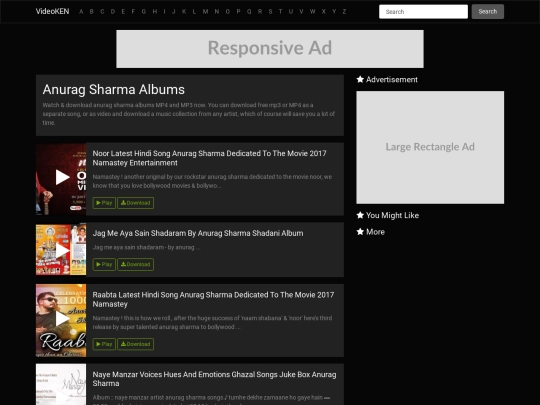Browse artists starting with letter D
This screenshot has height=405, width=540.
pos(113,11)
